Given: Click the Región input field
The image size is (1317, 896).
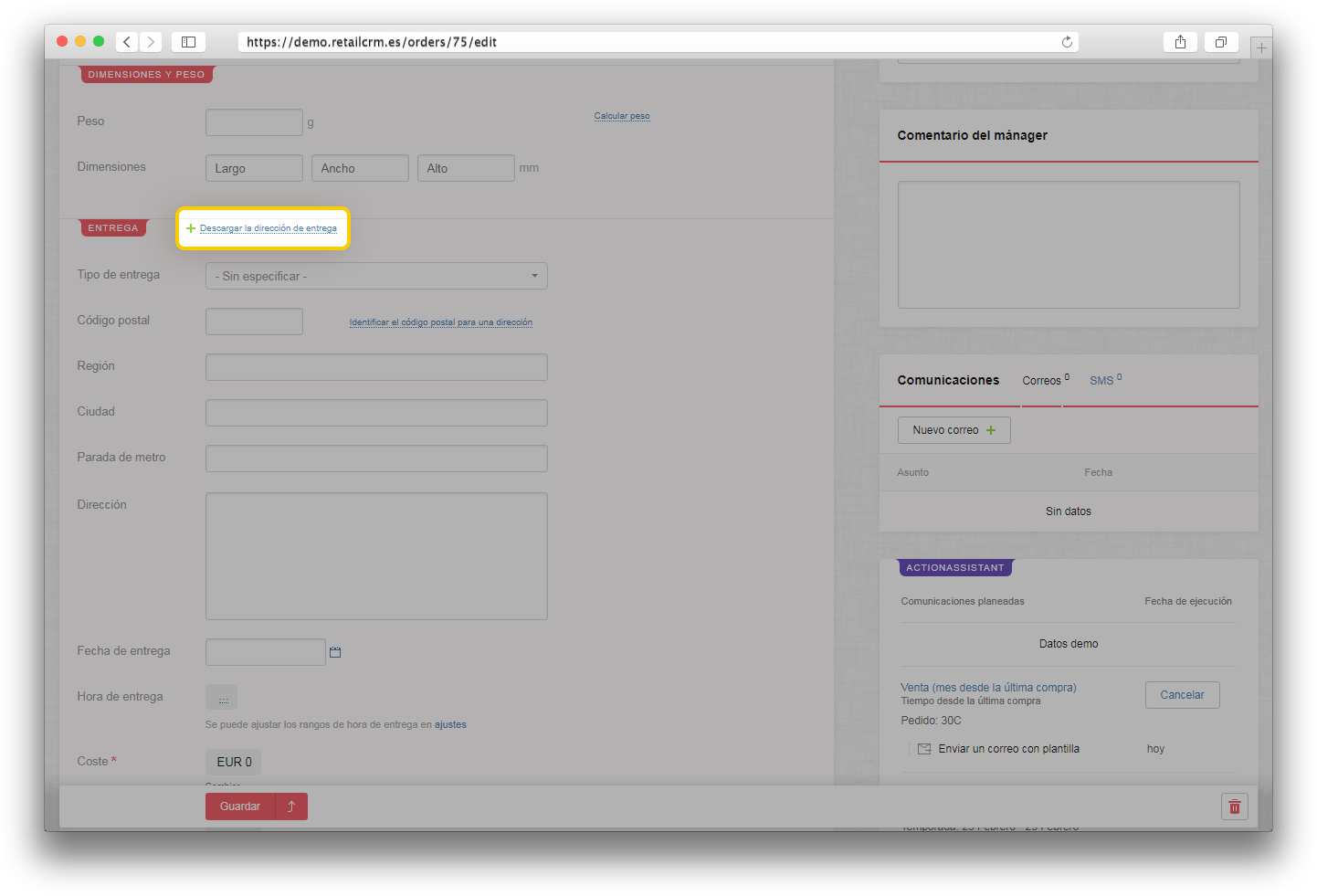Looking at the screenshot, I should [x=376, y=367].
